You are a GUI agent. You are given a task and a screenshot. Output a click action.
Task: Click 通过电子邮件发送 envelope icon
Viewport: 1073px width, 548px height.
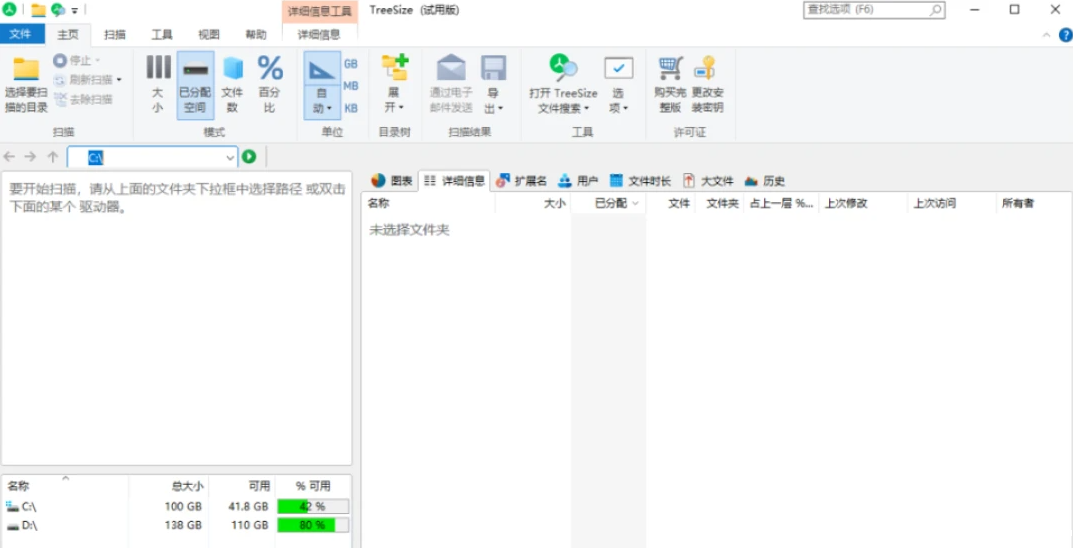click(451, 67)
